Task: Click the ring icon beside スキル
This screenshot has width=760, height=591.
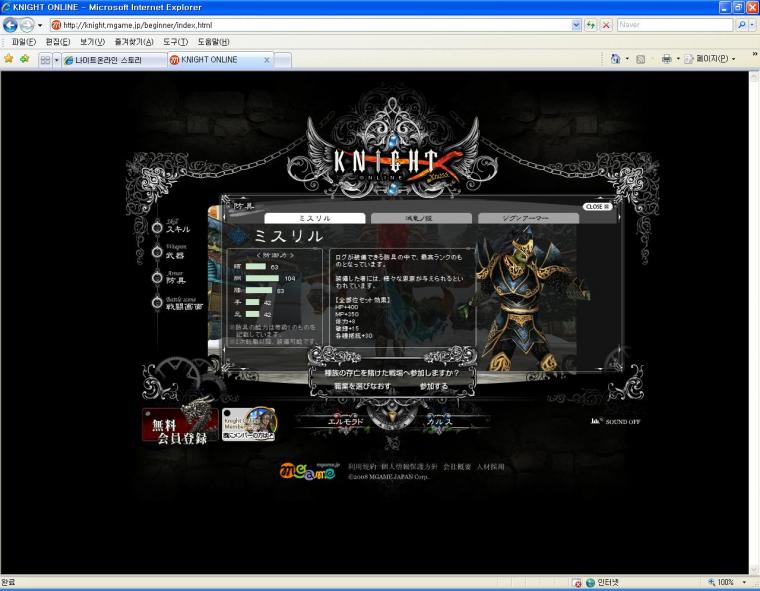Action: tap(157, 227)
